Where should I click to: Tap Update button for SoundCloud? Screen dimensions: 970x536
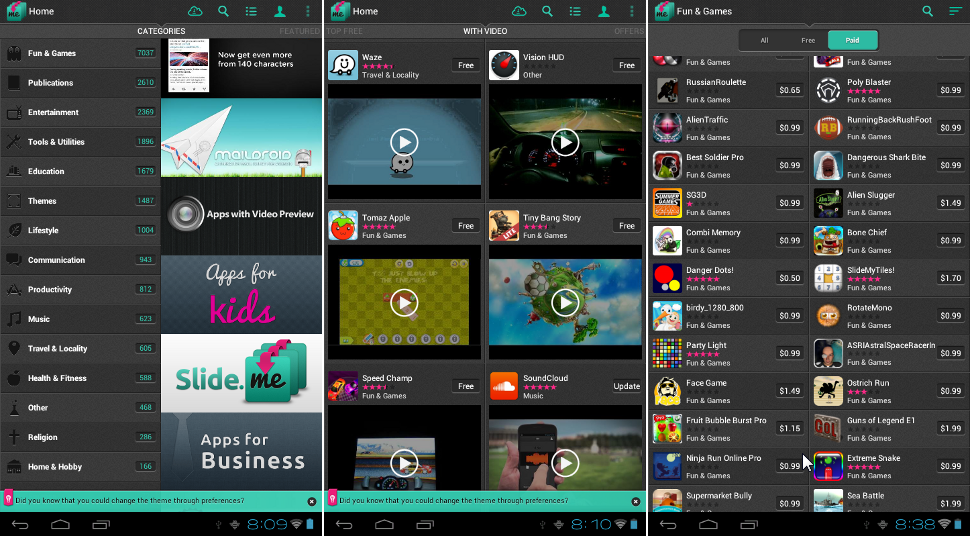pyautogui.click(x=627, y=386)
